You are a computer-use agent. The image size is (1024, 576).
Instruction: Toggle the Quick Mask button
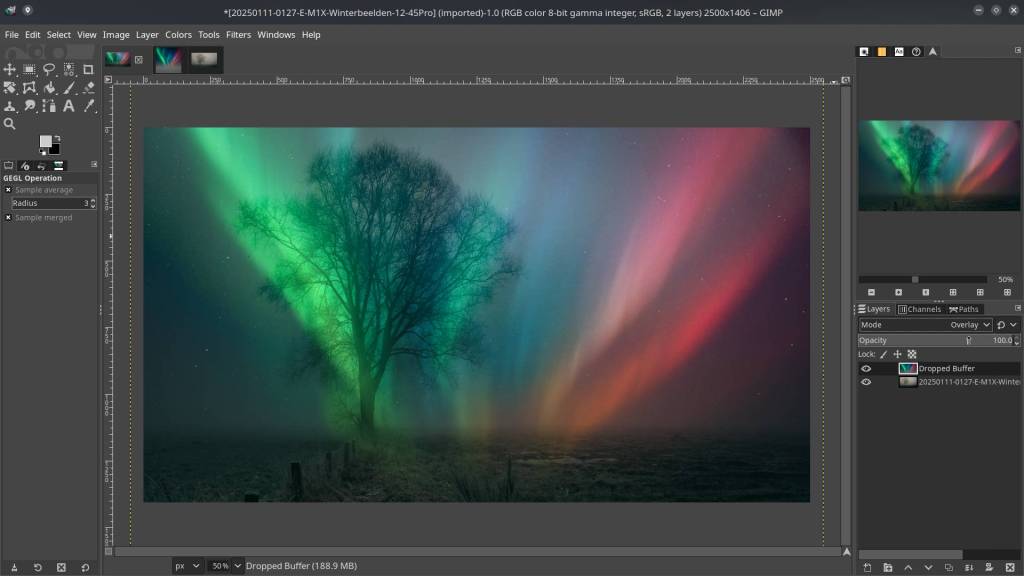click(108, 551)
